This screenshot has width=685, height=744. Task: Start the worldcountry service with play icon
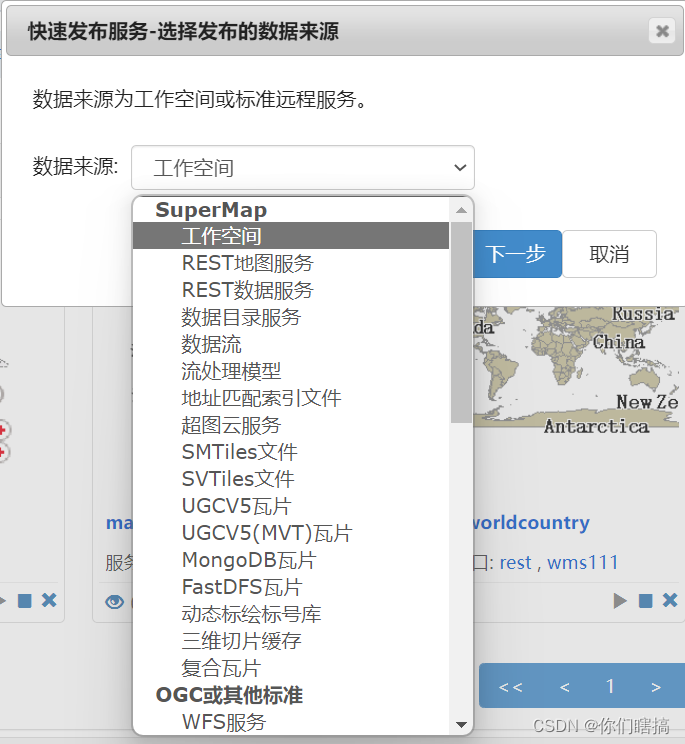coord(620,601)
